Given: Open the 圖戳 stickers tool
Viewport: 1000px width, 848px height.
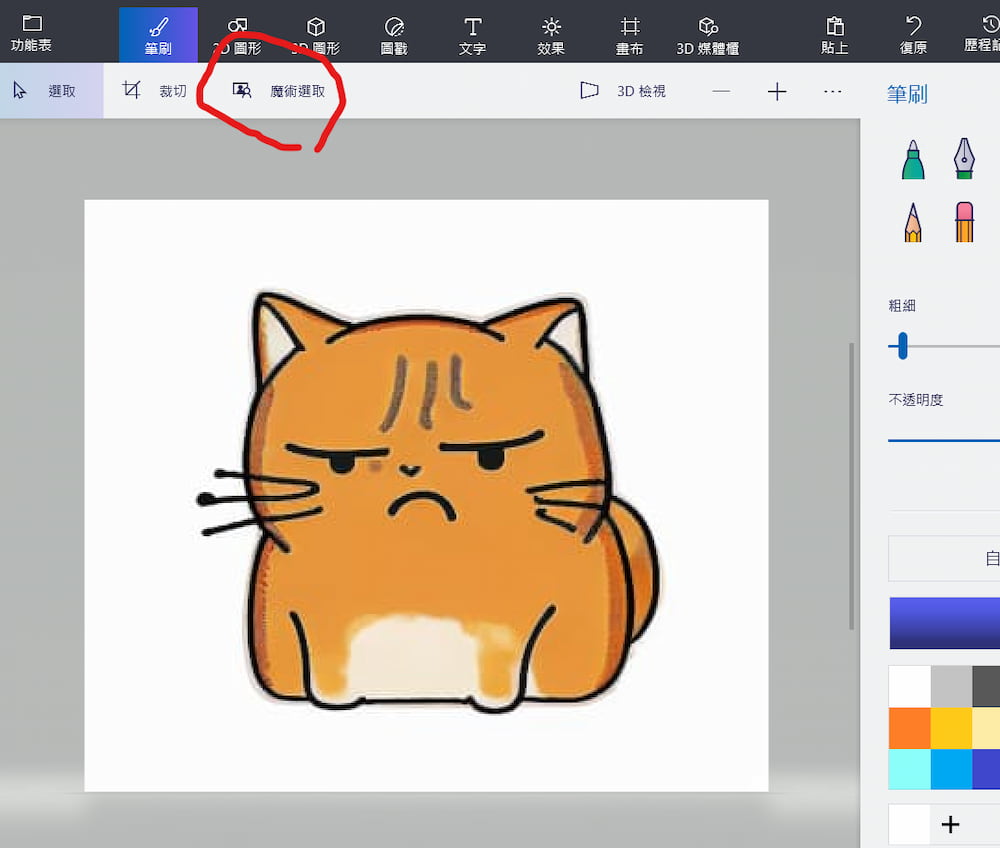Looking at the screenshot, I should point(393,34).
